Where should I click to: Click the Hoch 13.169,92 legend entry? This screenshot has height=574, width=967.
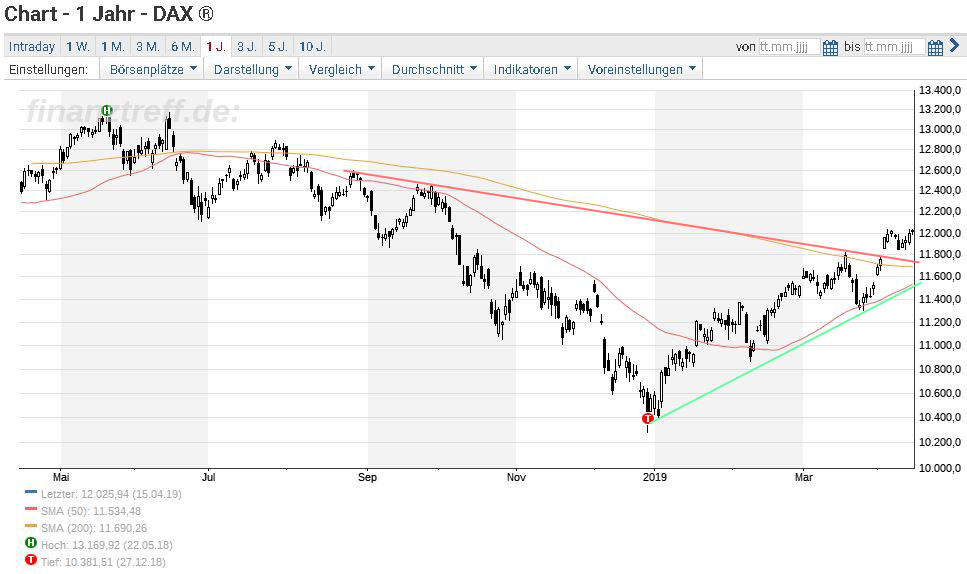click(107, 545)
